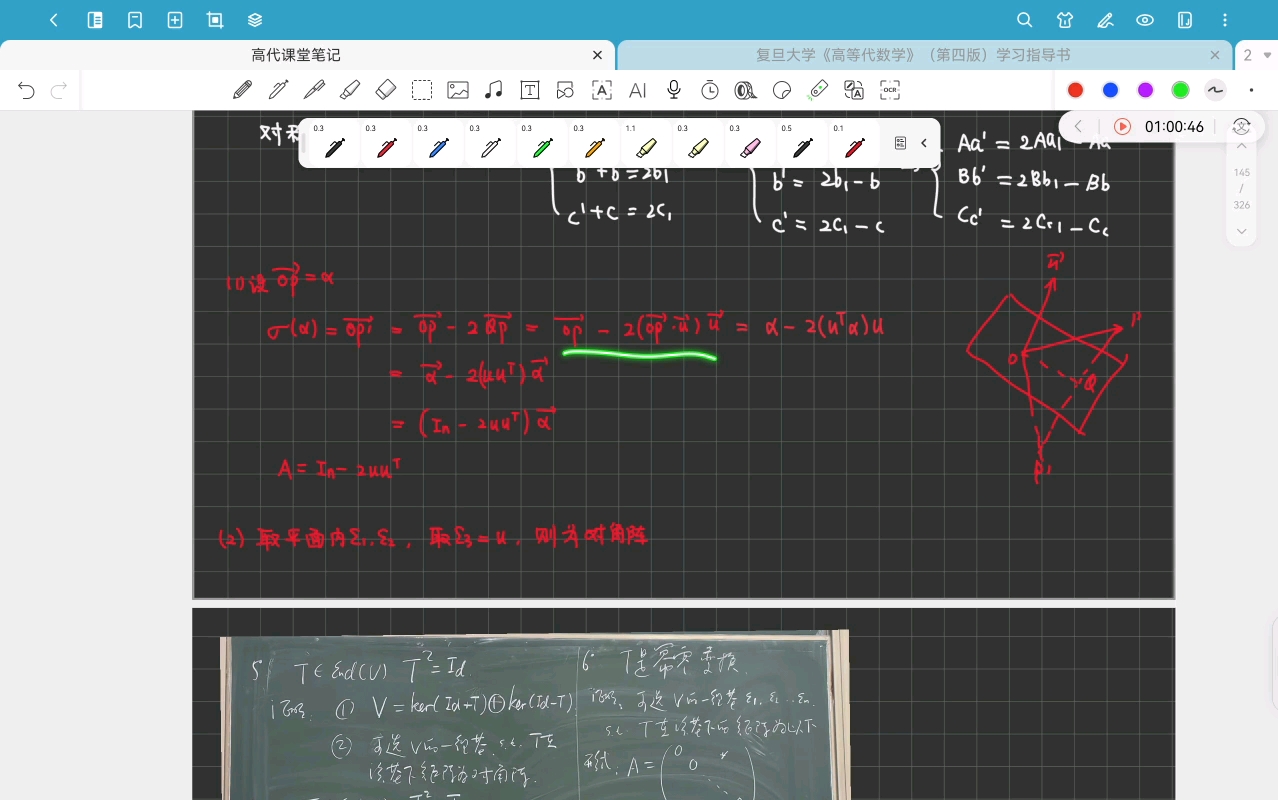
Task: Open the tab count dropdown
Action: click(1256, 56)
